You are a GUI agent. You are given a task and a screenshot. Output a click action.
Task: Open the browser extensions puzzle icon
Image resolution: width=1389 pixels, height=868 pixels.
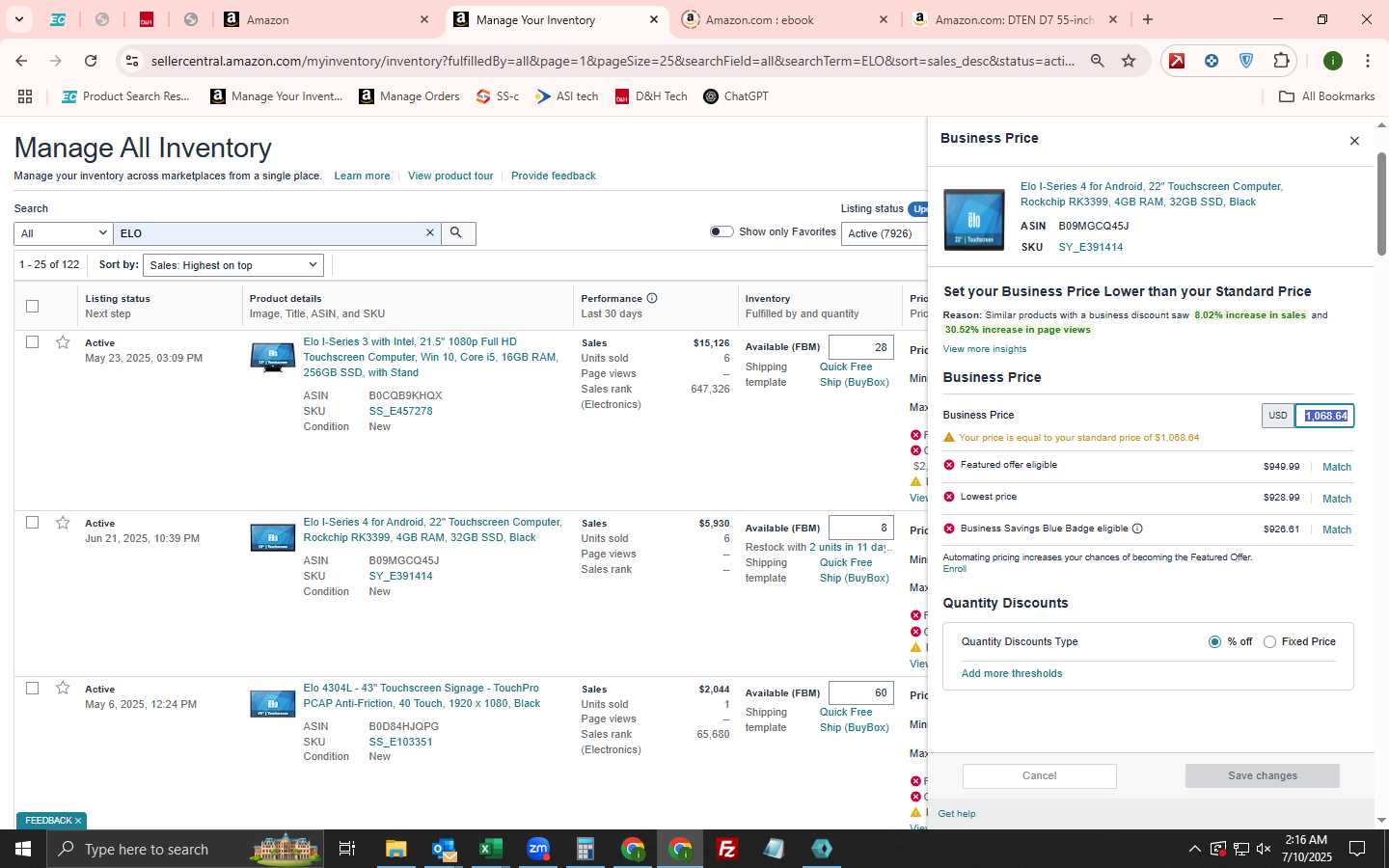[1281, 61]
